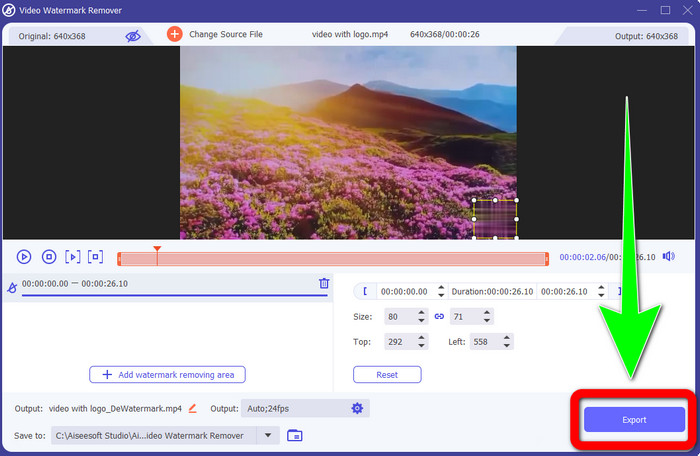Click the orange plus Change Source icon

pyautogui.click(x=175, y=34)
